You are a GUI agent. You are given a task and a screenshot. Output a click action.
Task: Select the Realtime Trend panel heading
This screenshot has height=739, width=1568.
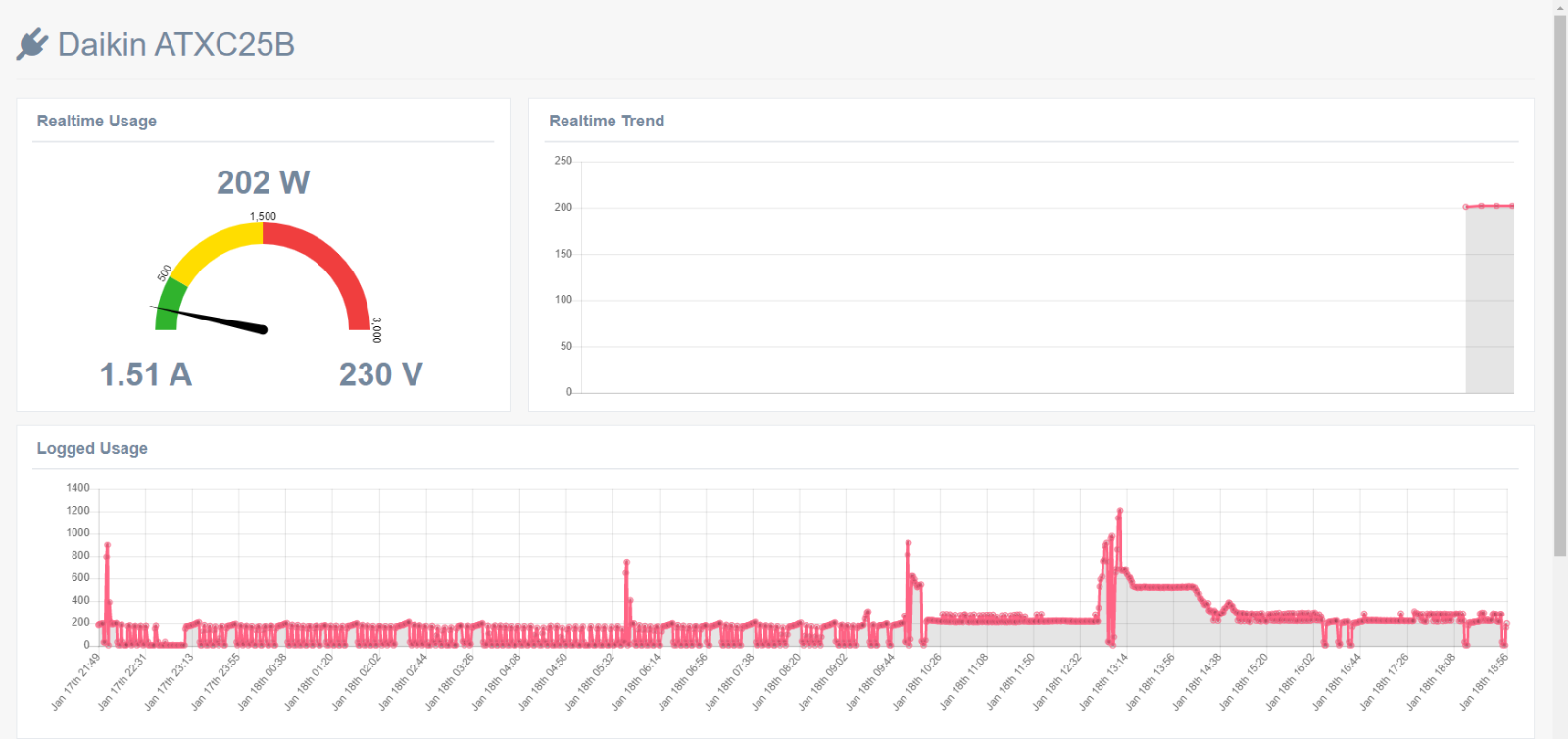click(607, 121)
